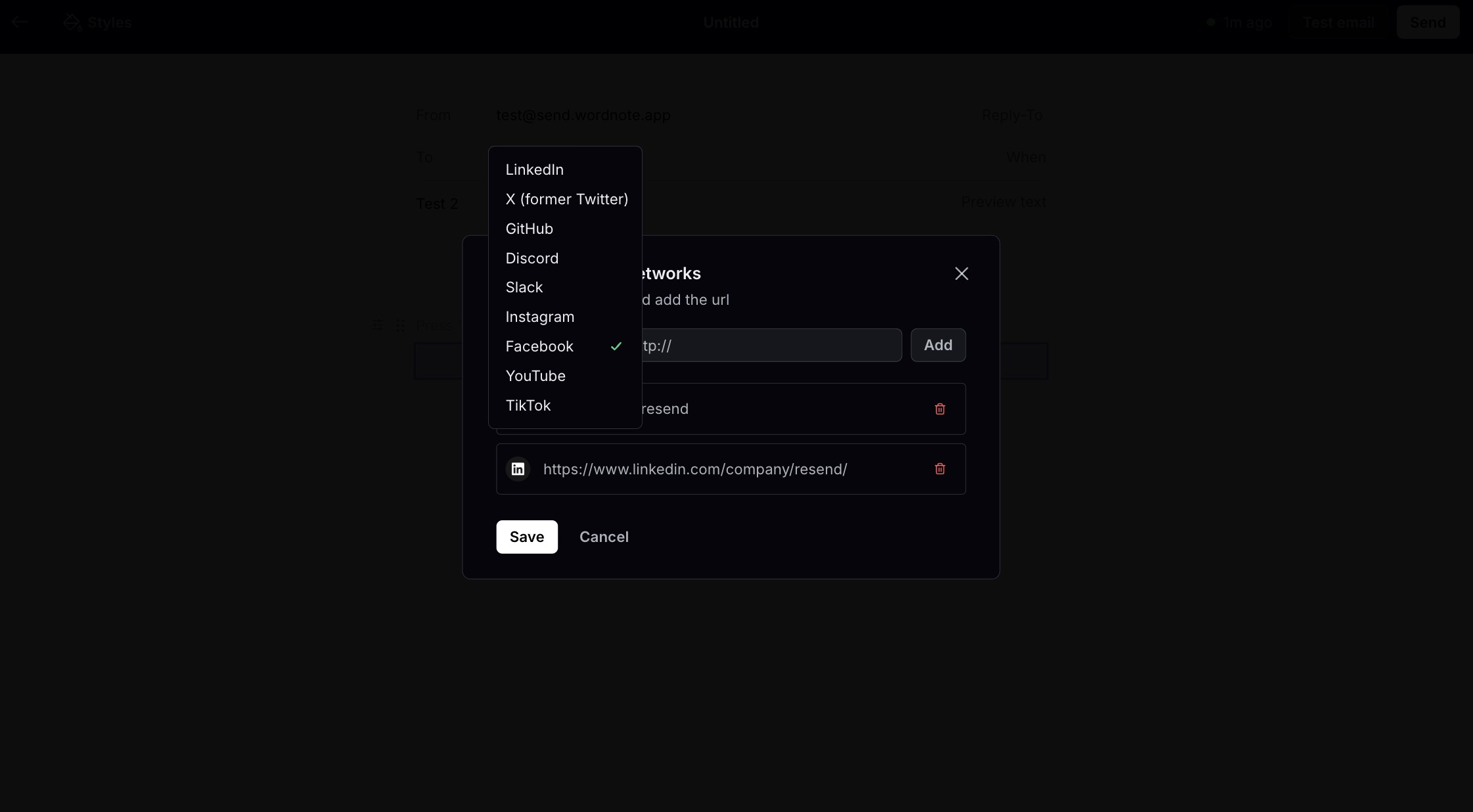The height and width of the screenshot is (812, 1473).
Task: Select TikTok from the dropdown
Action: [528, 405]
